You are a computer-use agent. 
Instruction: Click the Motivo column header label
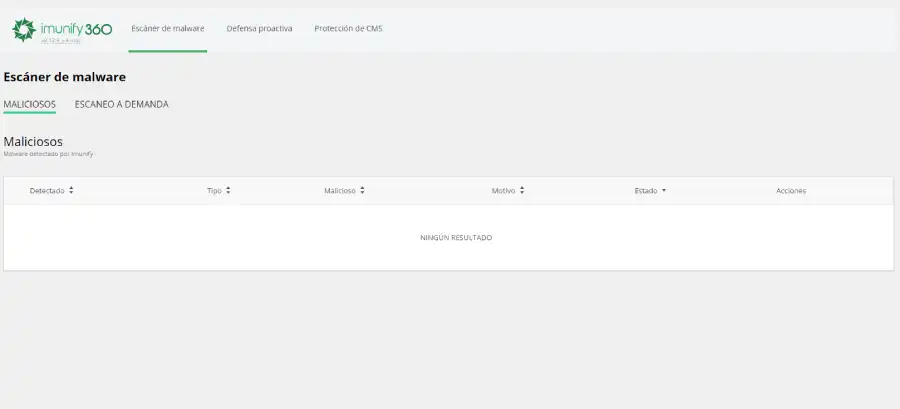pos(503,190)
